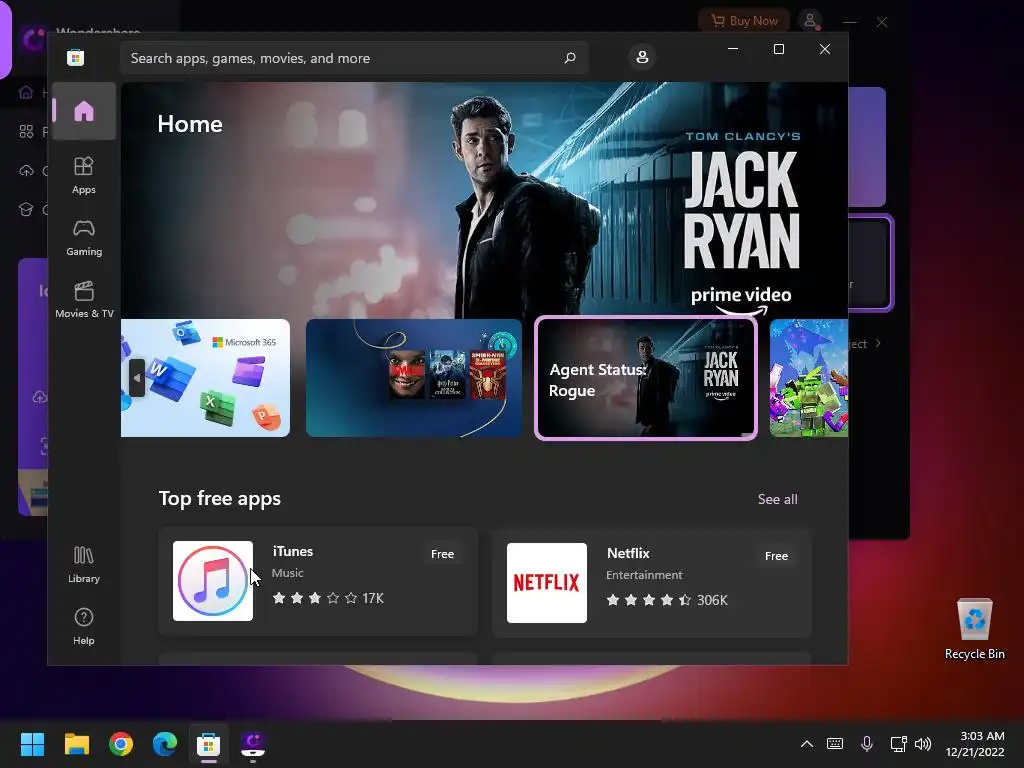Open the Home tab in Store sidebar
The image size is (1024, 768).
[84, 111]
